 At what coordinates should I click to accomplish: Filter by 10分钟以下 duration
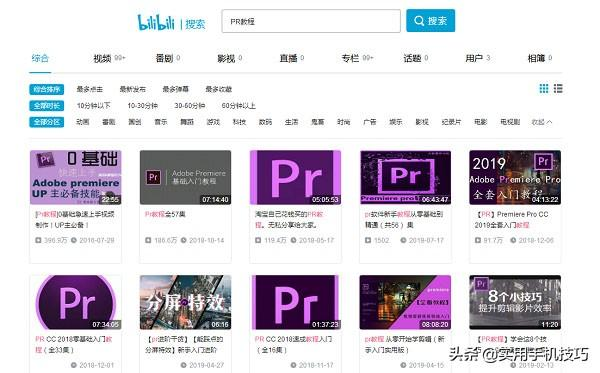(93, 106)
